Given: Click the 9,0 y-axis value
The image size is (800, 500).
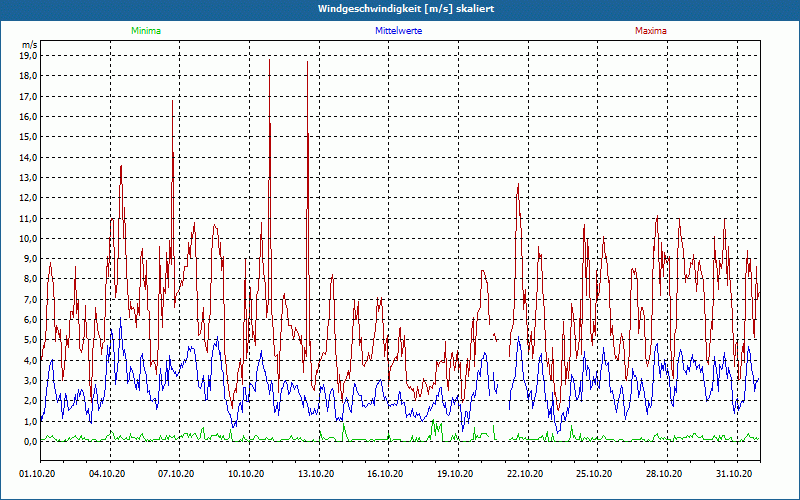Looking at the screenshot, I should (31, 259).
